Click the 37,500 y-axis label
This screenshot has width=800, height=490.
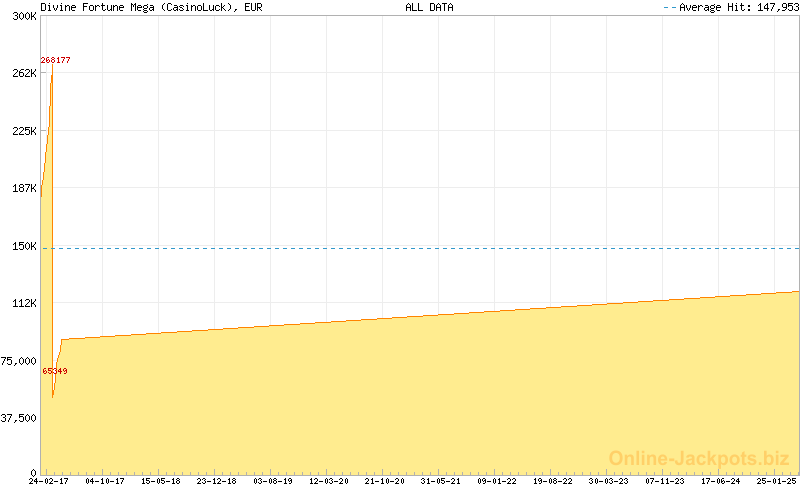coord(19,418)
